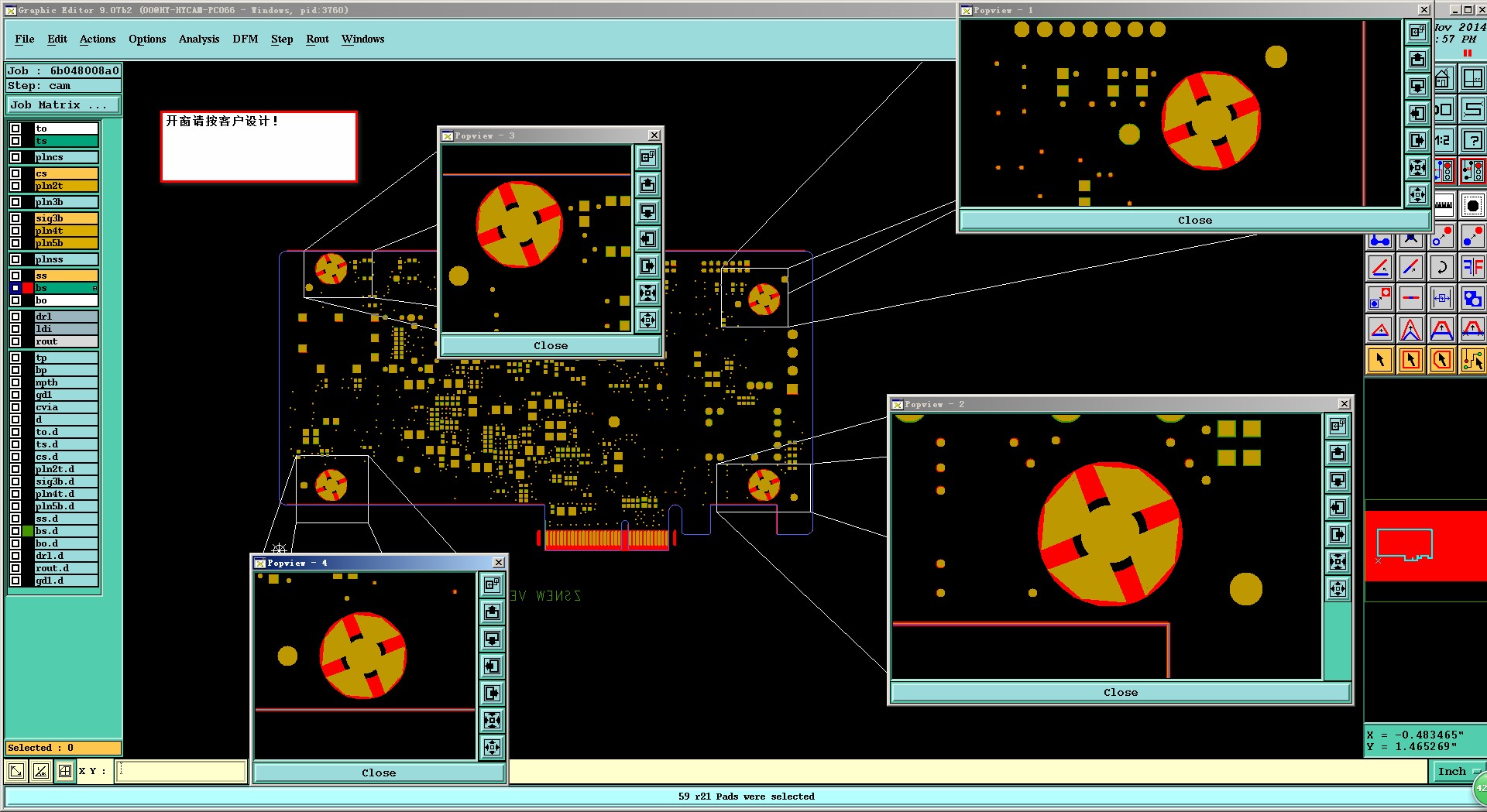Pan right in Popview 1
The height and width of the screenshot is (812, 1487).
(1417, 141)
